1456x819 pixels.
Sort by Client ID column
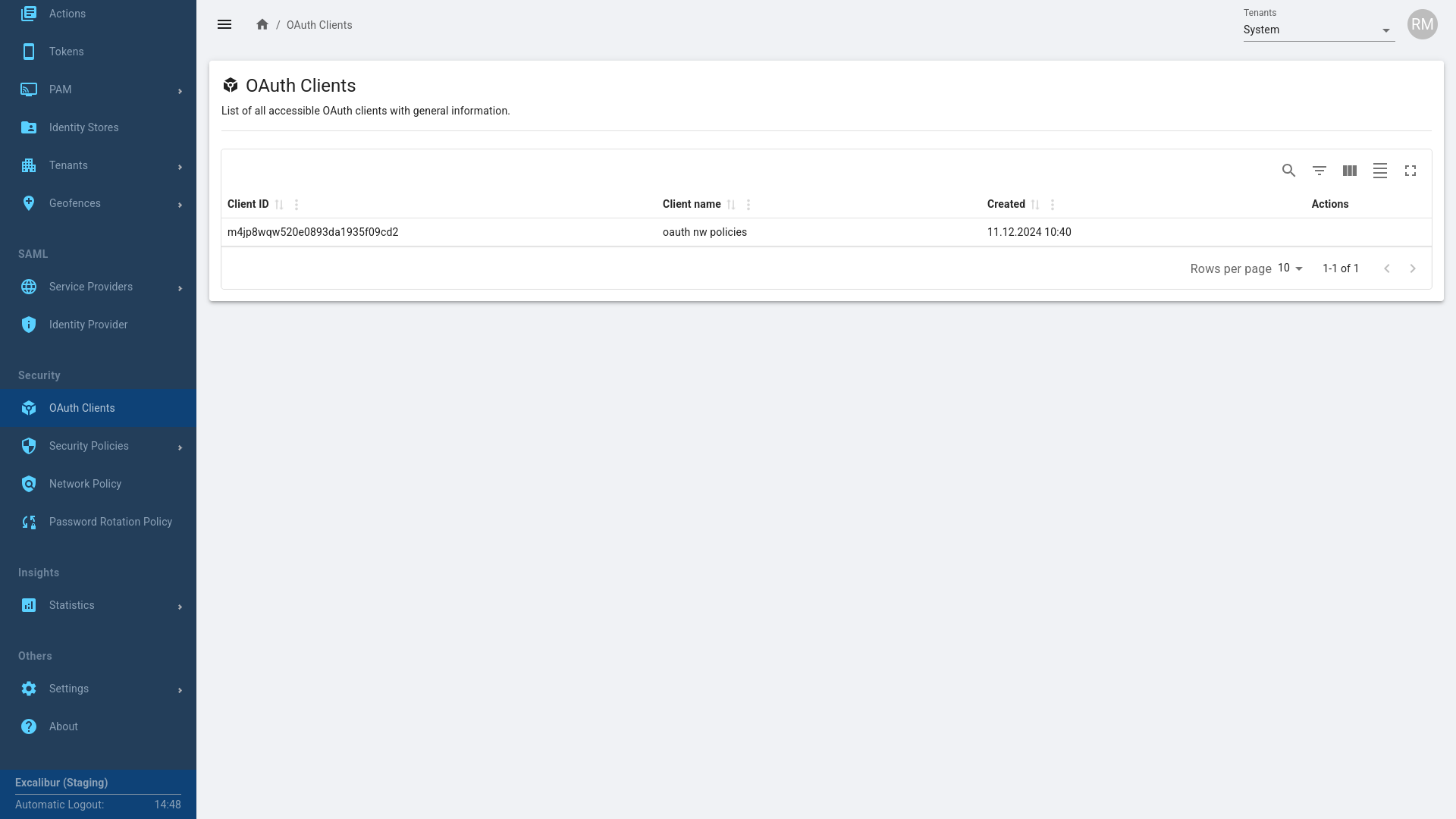click(279, 205)
